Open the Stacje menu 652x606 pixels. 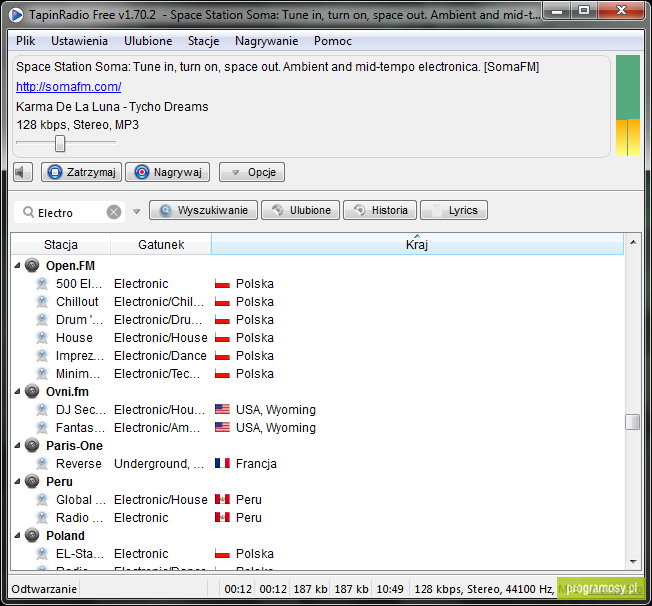[x=203, y=41]
